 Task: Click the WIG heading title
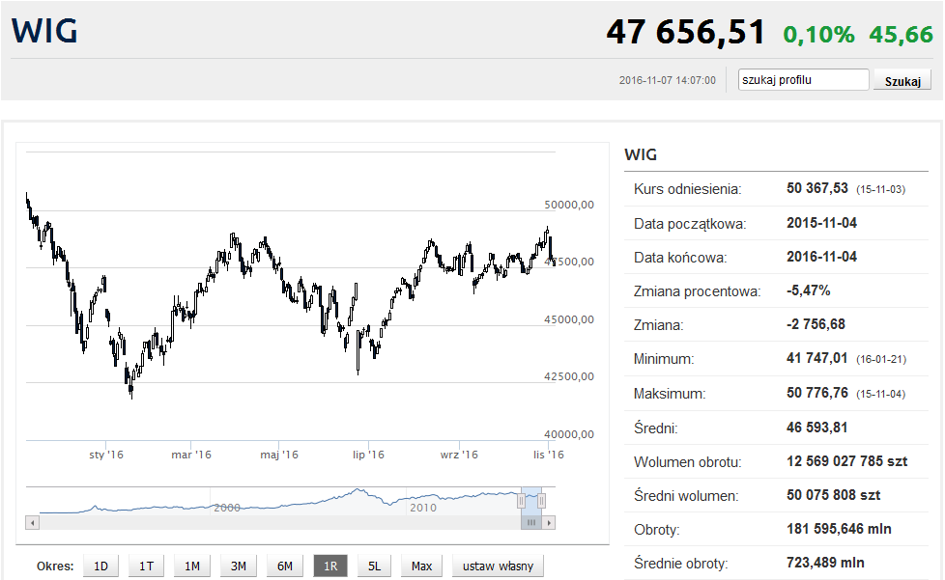pyautogui.click(x=45, y=31)
